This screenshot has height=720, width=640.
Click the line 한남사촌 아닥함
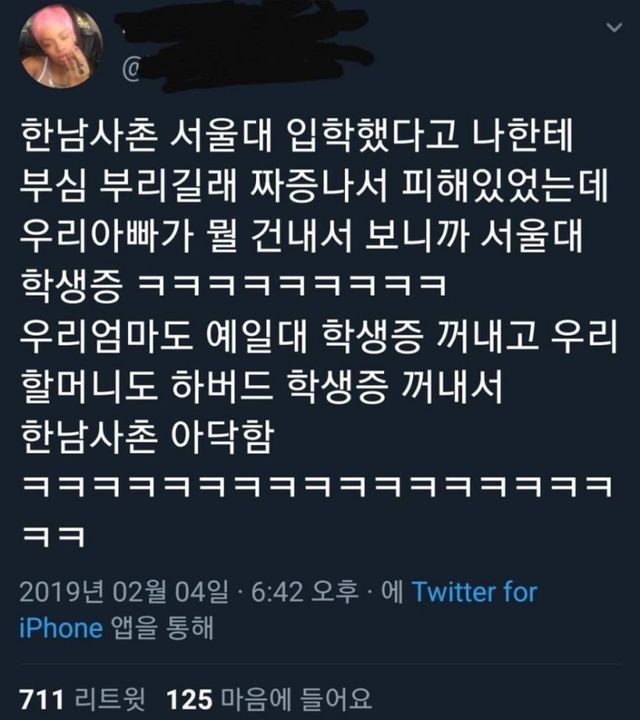click(148, 436)
